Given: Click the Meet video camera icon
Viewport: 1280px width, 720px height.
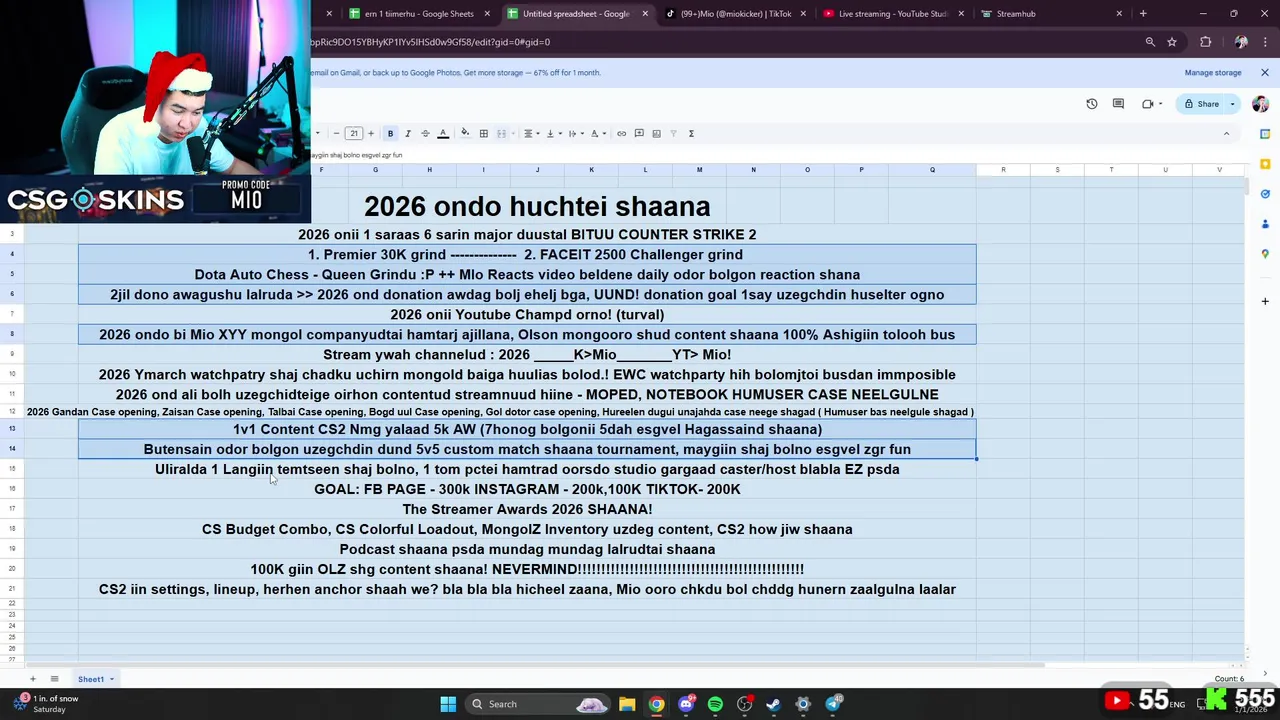Looking at the screenshot, I should (1148, 104).
